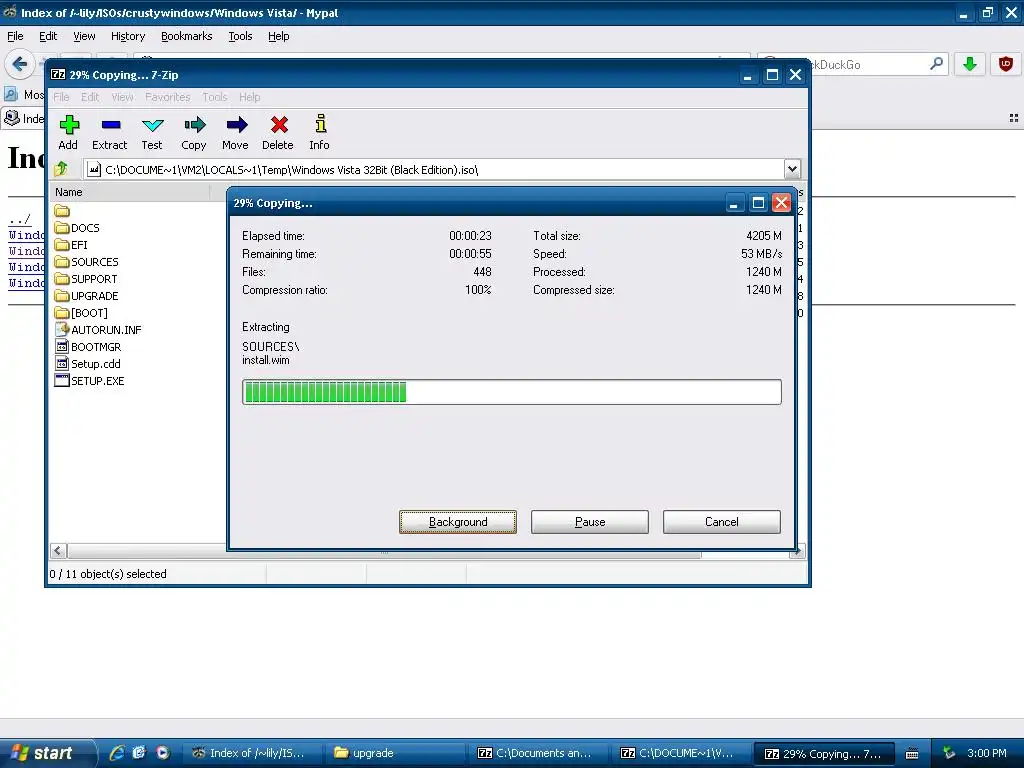Click the Mypal search magnifier icon
The height and width of the screenshot is (768, 1024).
tap(936, 63)
